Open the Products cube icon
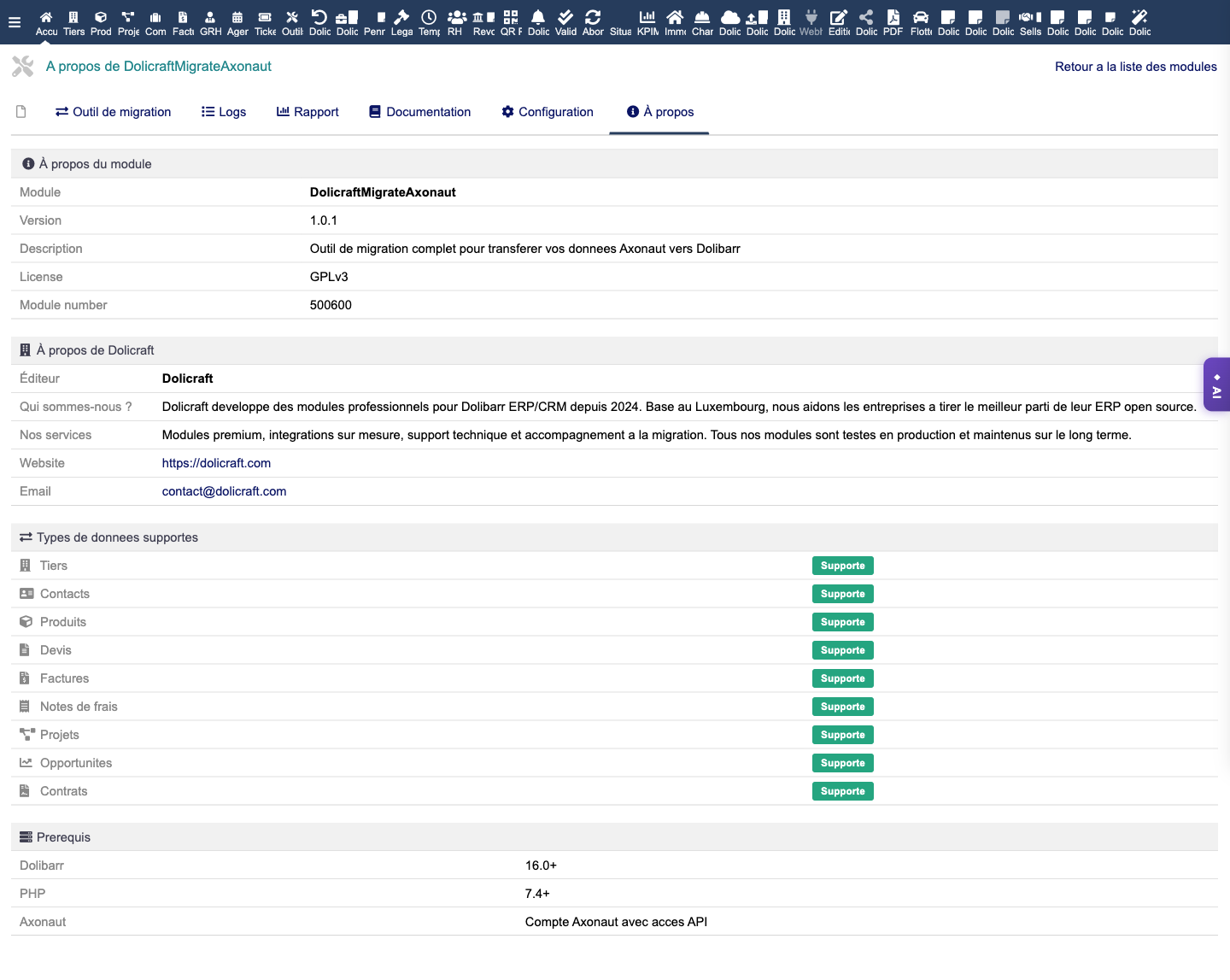Screen dimensions: 1230x980 tap(101, 17)
